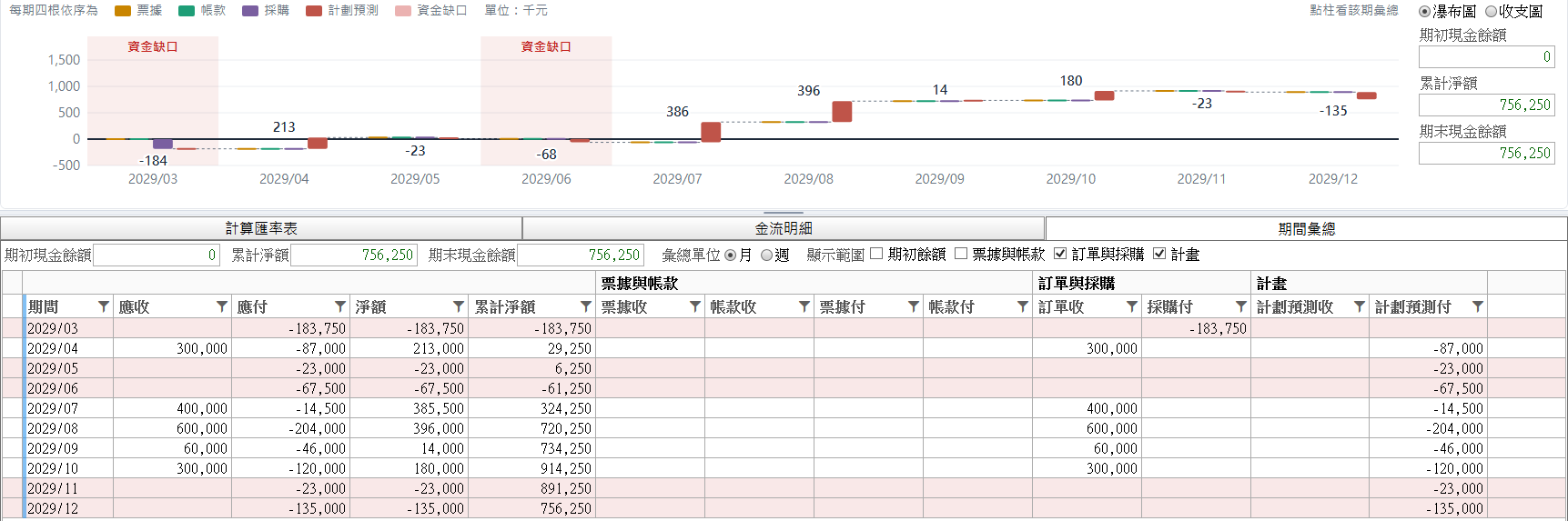Click the 應收 cell showing 60,000
The image size is (1568, 521).
[172, 448]
